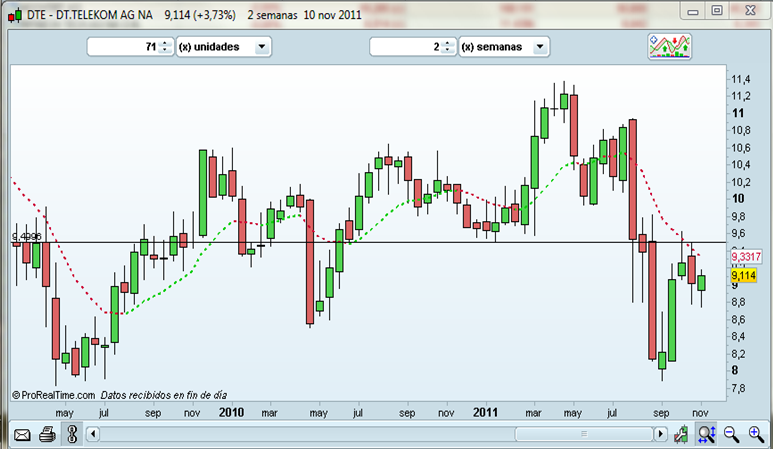Click the horizontal scrollbar thumb

pos(583,434)
